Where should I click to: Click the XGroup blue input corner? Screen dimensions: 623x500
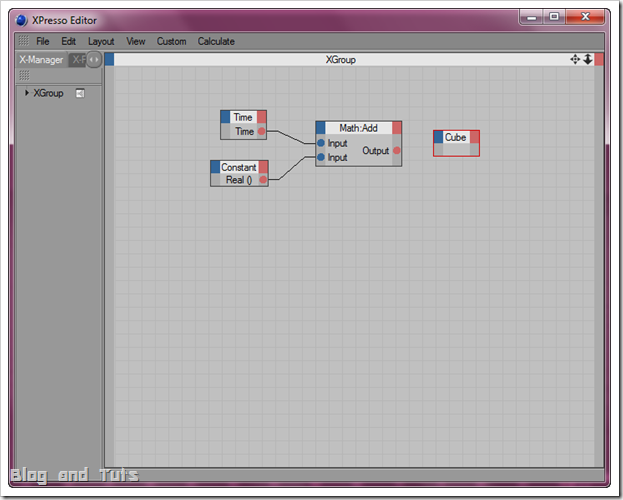[x=110, y=60]
